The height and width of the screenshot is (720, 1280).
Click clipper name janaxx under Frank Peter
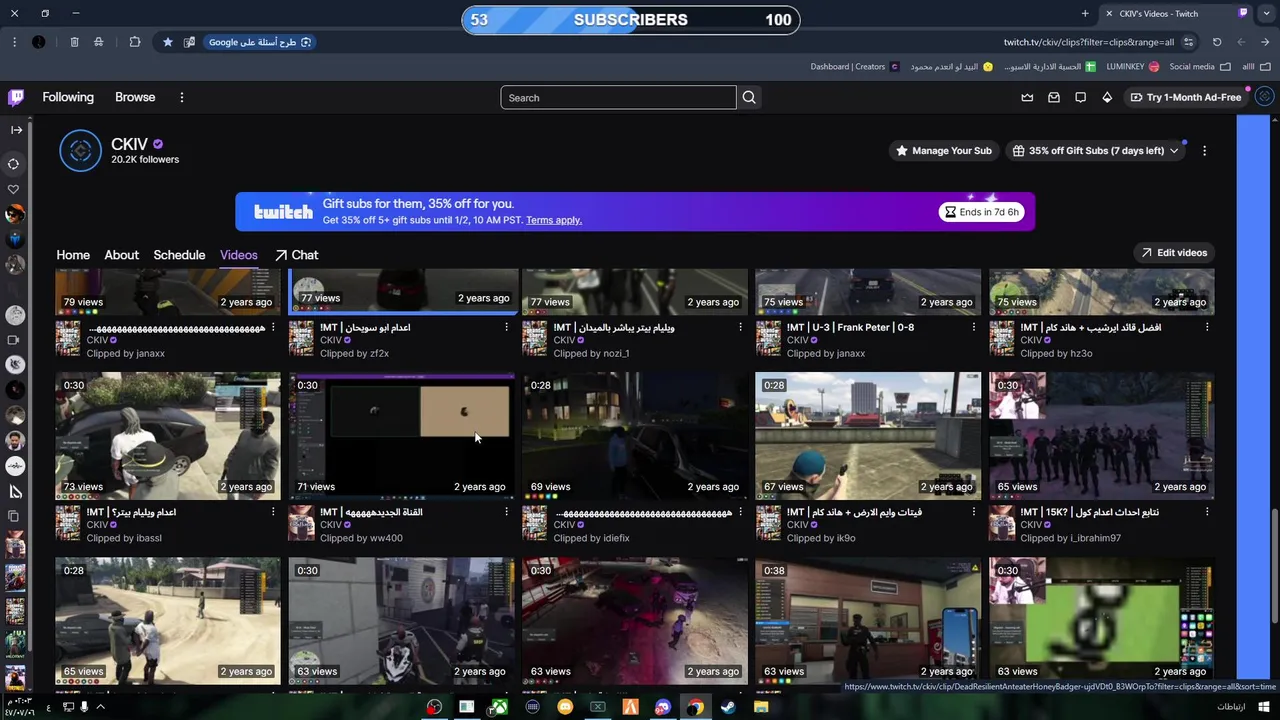(x=851, y=353)
